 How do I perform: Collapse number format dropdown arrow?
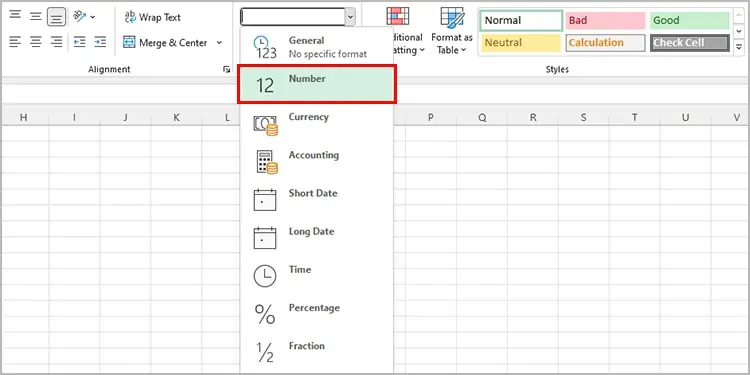(x=351, y=17)
